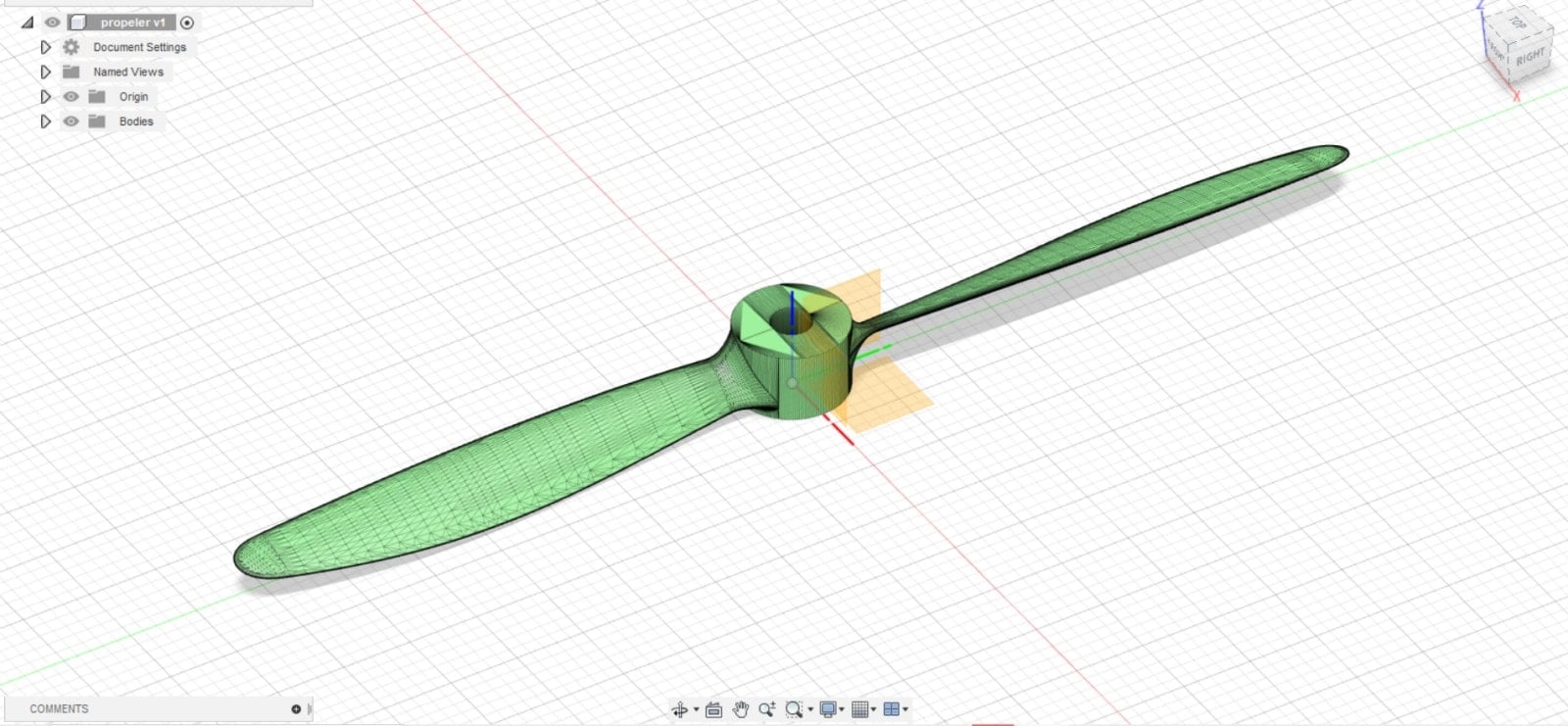The width and height of the screenshot is (1568, 726).
Task: Toggle visibility eye of propeler v1
Action: (53, 23)
